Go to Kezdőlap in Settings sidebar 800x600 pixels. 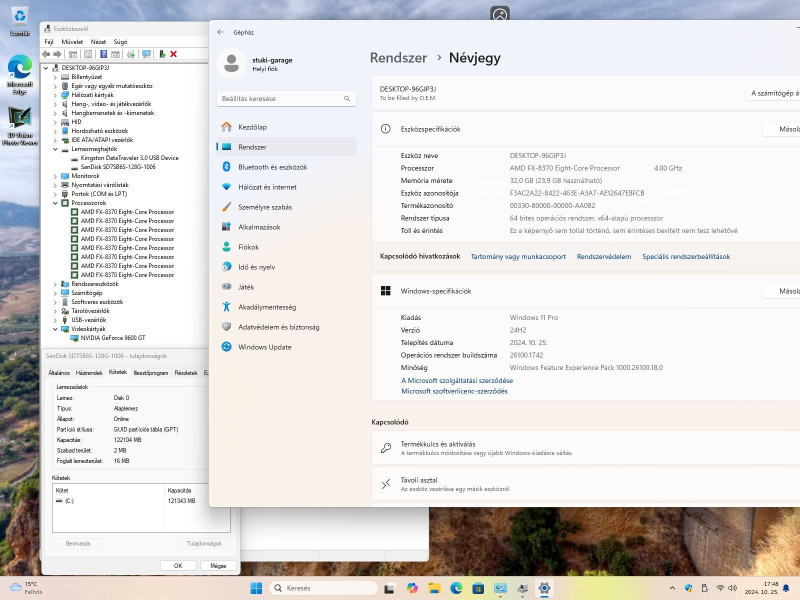[286, 127]
